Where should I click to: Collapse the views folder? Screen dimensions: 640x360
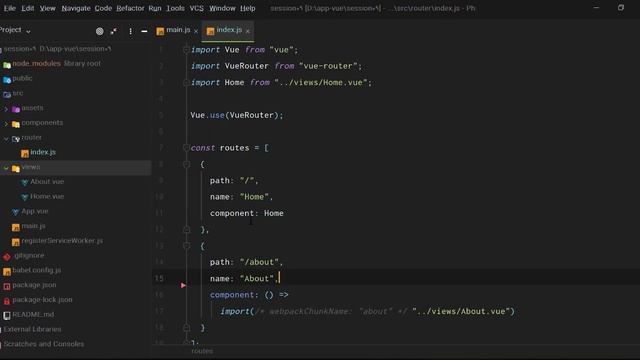[6, 168]
